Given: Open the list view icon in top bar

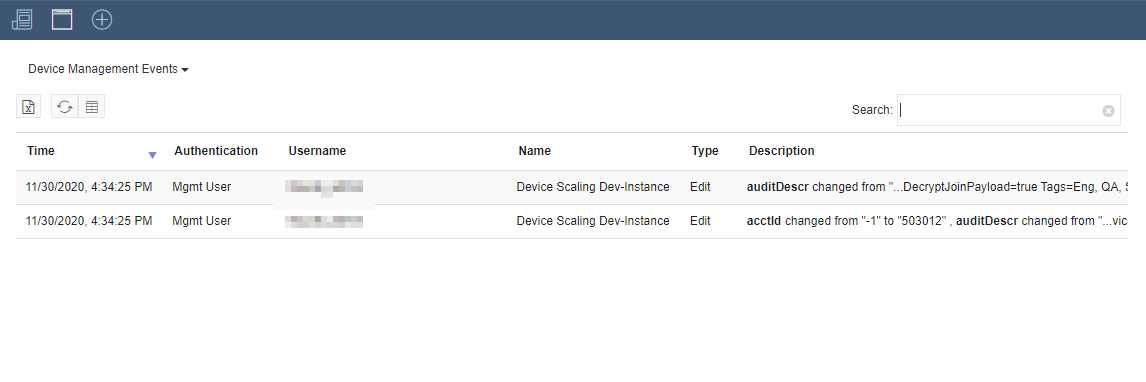Looking at the screenshot, I should [x=23, y=20].
